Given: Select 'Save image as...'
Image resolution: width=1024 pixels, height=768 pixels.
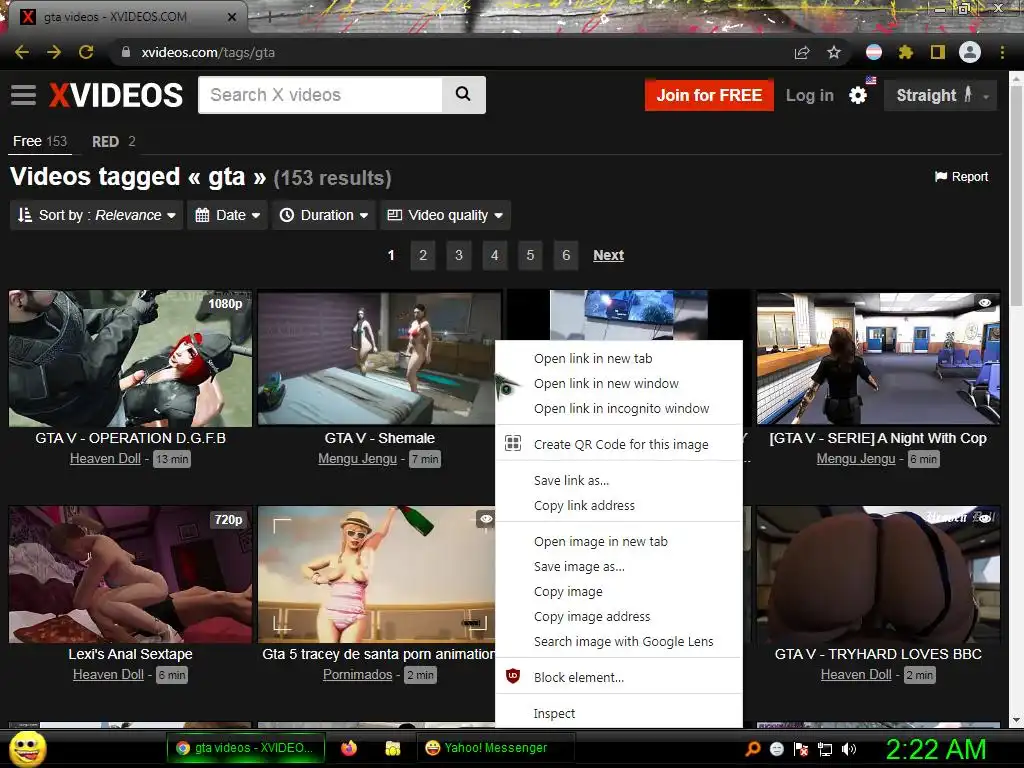Looking at the screenshot, I should 618,566.
